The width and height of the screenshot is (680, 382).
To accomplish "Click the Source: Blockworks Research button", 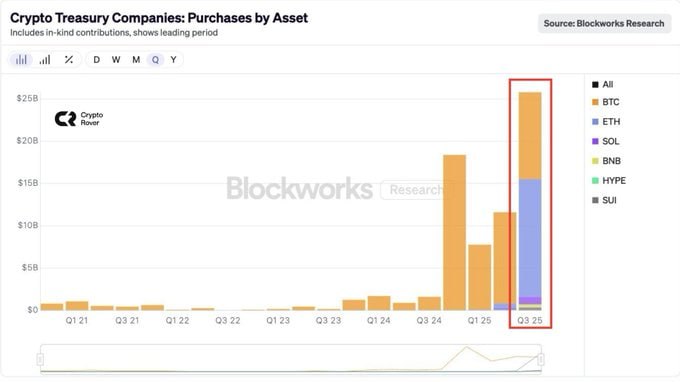I will pyautogui.click(x=604, y=23).
